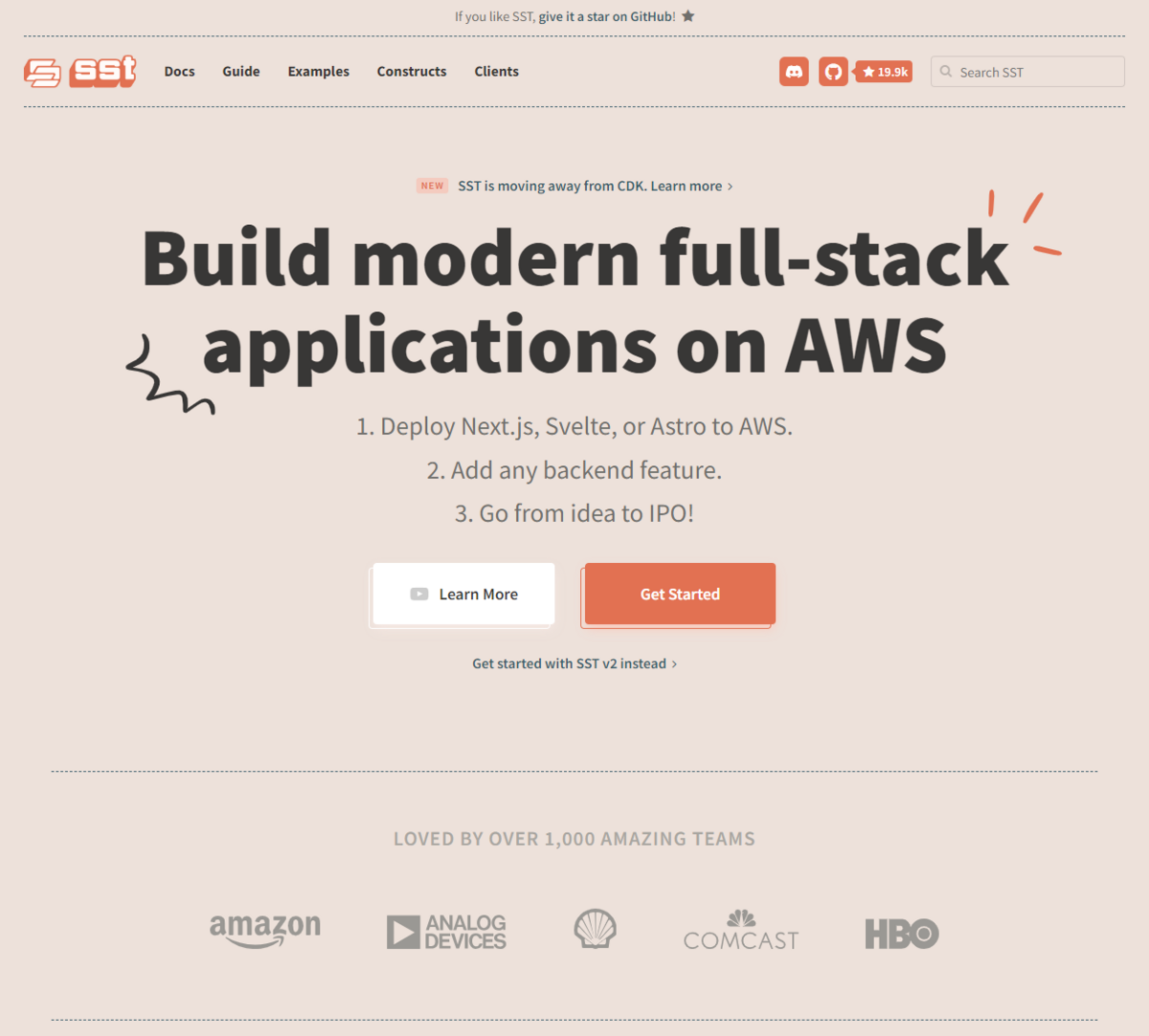The height and width of the screenshot is (1036, 1149).
Task: Focus the Search SST input field
Action: (1027, 72)
